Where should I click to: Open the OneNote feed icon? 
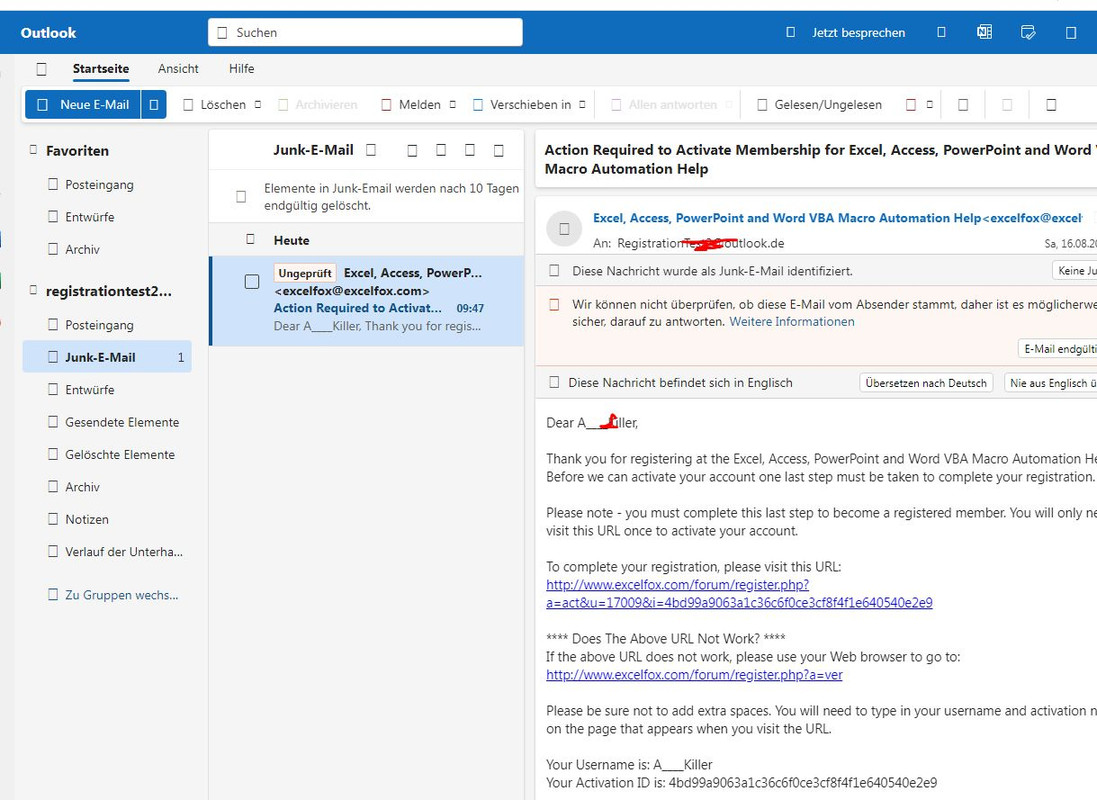(x=984, y=32)
